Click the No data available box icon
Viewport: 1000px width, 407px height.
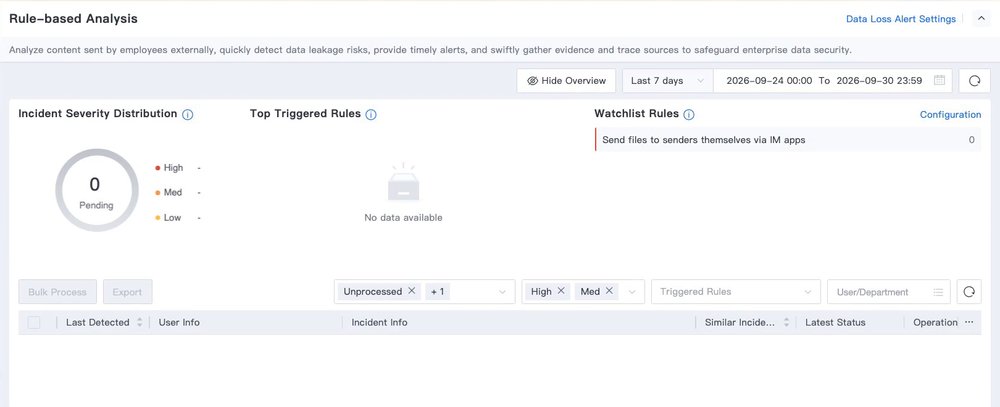point(403,183)
